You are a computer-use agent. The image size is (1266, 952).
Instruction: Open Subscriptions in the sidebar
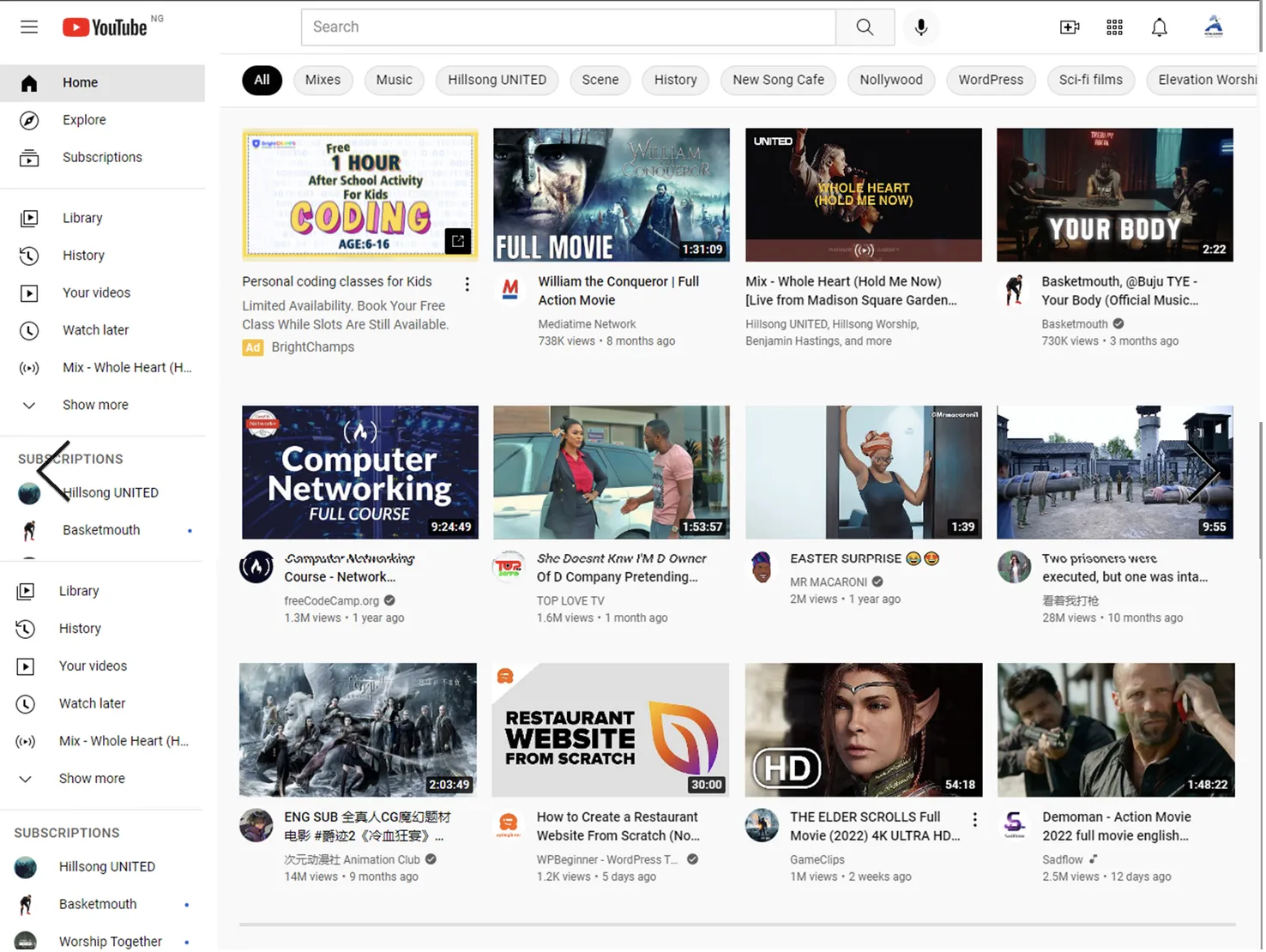102,158
